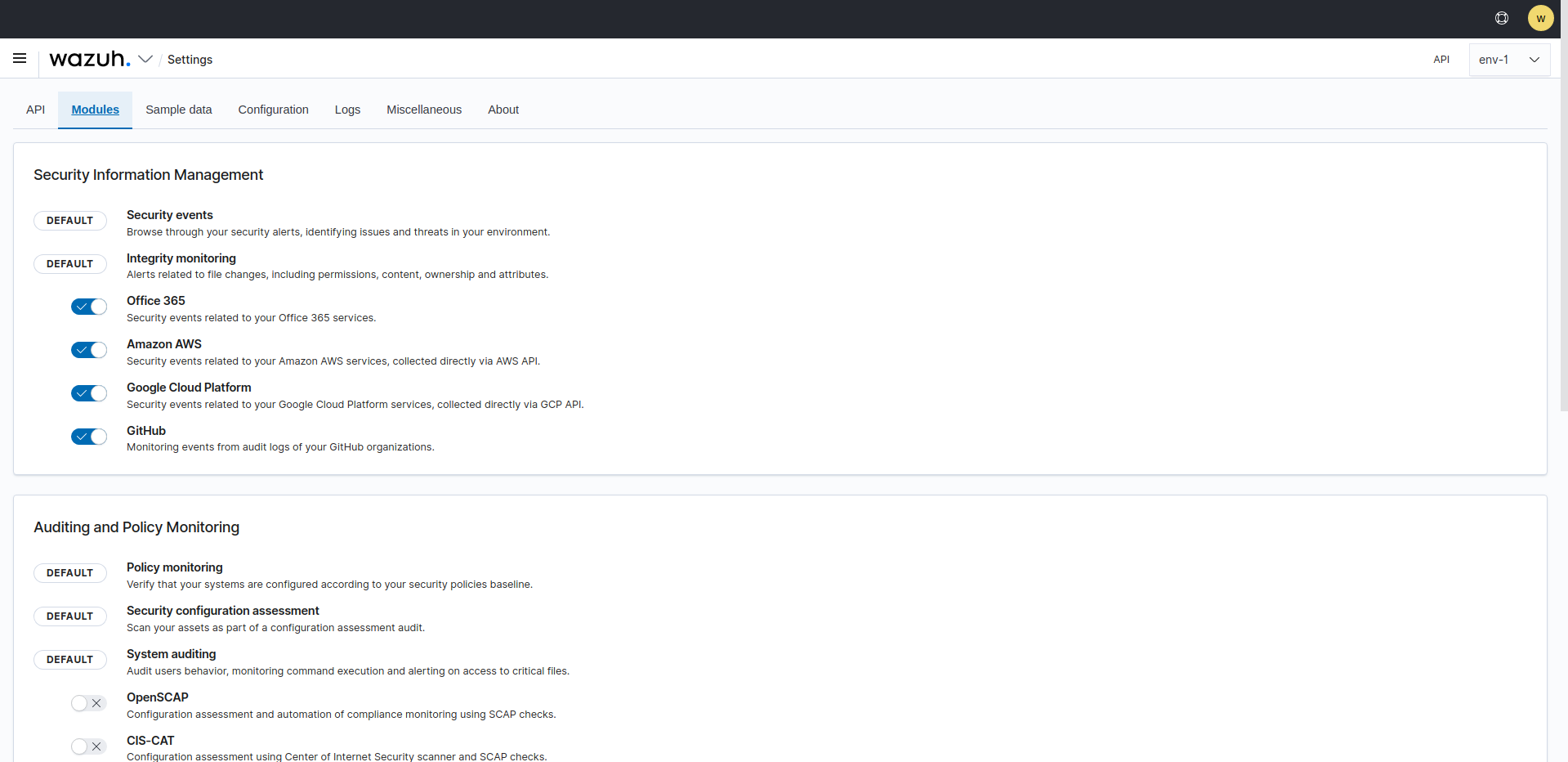The width and height of the screenshot is (1568, 762).
Task: Click the GitHub module title
Action: coord(146,431)
